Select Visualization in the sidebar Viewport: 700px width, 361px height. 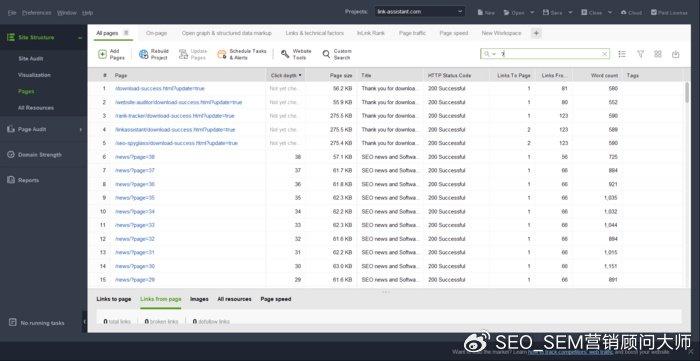pos(34,75)
